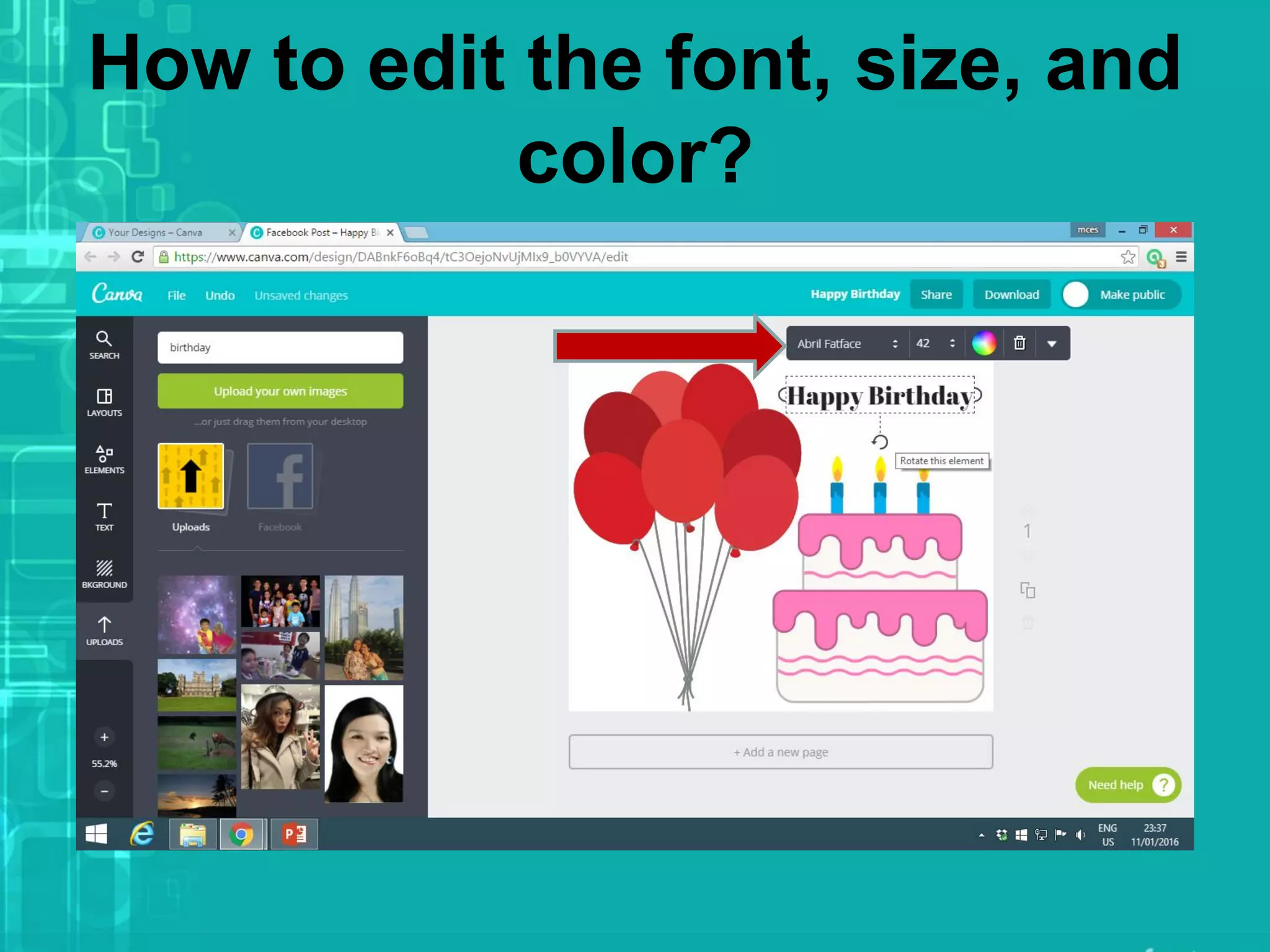Viewport: 1270px width, 952px height.
Task: Bookmark page with the star icon
Action: tap(1128, 257)
